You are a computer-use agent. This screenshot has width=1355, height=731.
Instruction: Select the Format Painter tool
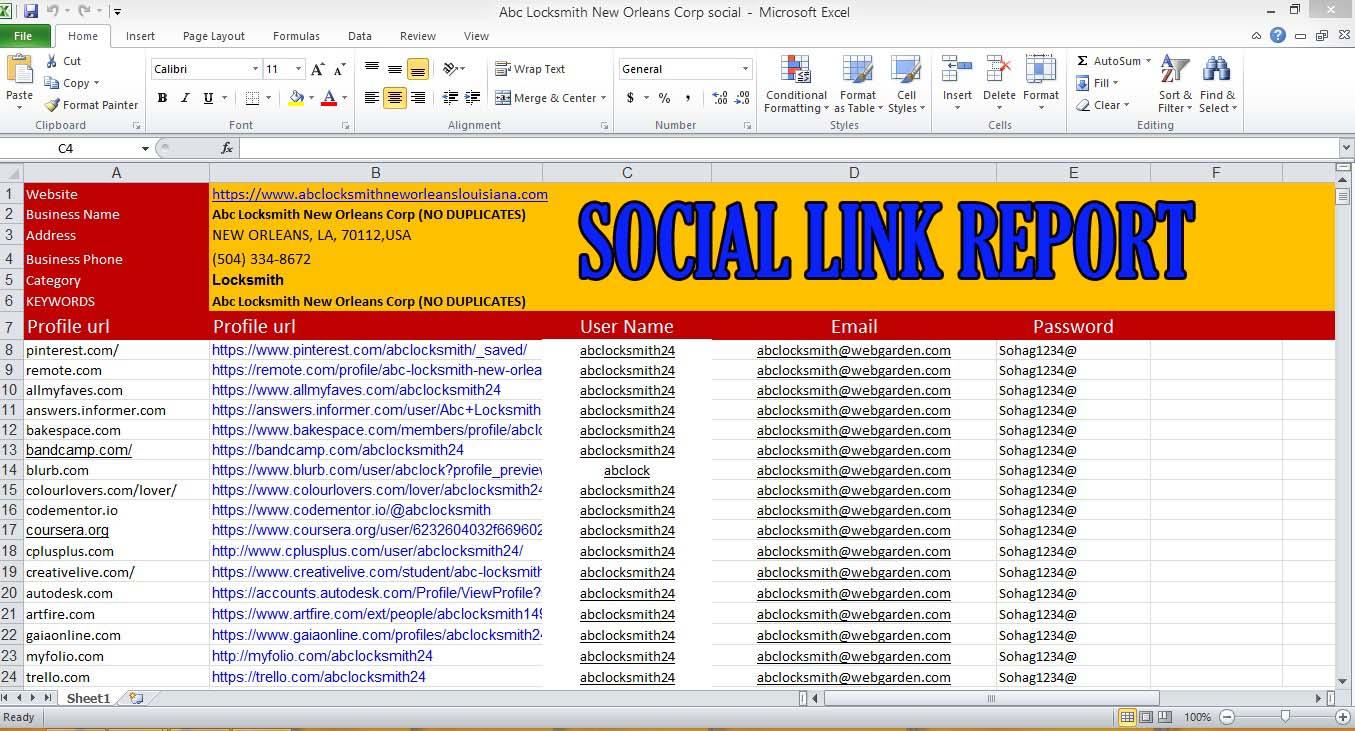[91, 104]
